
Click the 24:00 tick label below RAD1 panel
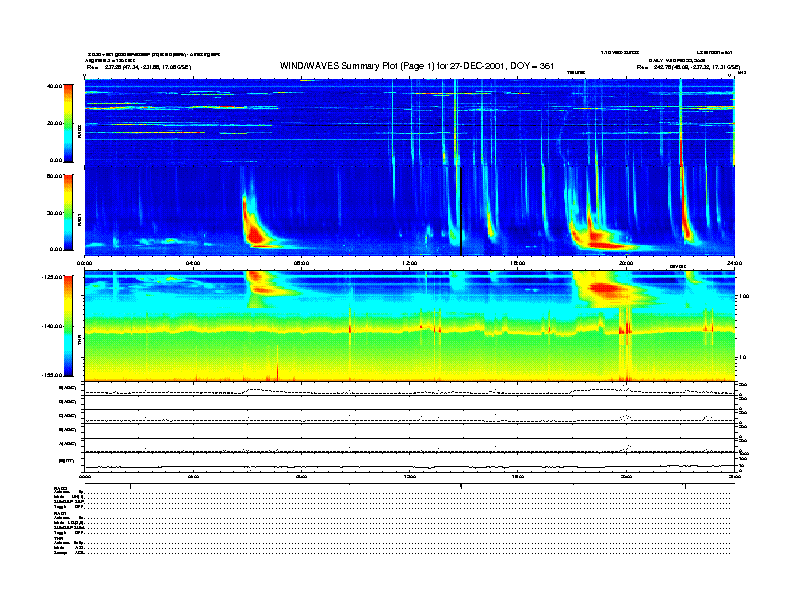point(734,263)
